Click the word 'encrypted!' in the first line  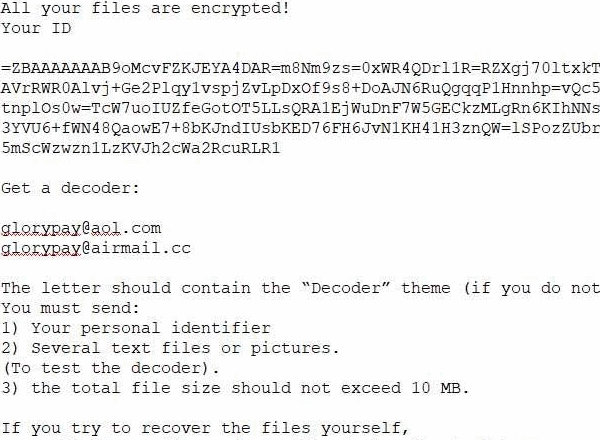pos(240,9)
